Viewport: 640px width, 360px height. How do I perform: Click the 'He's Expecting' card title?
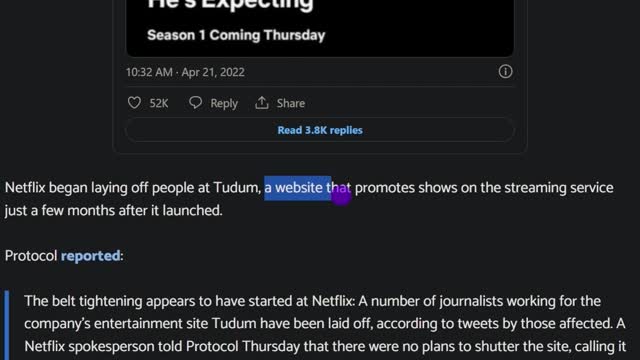(x=230, y=5)
